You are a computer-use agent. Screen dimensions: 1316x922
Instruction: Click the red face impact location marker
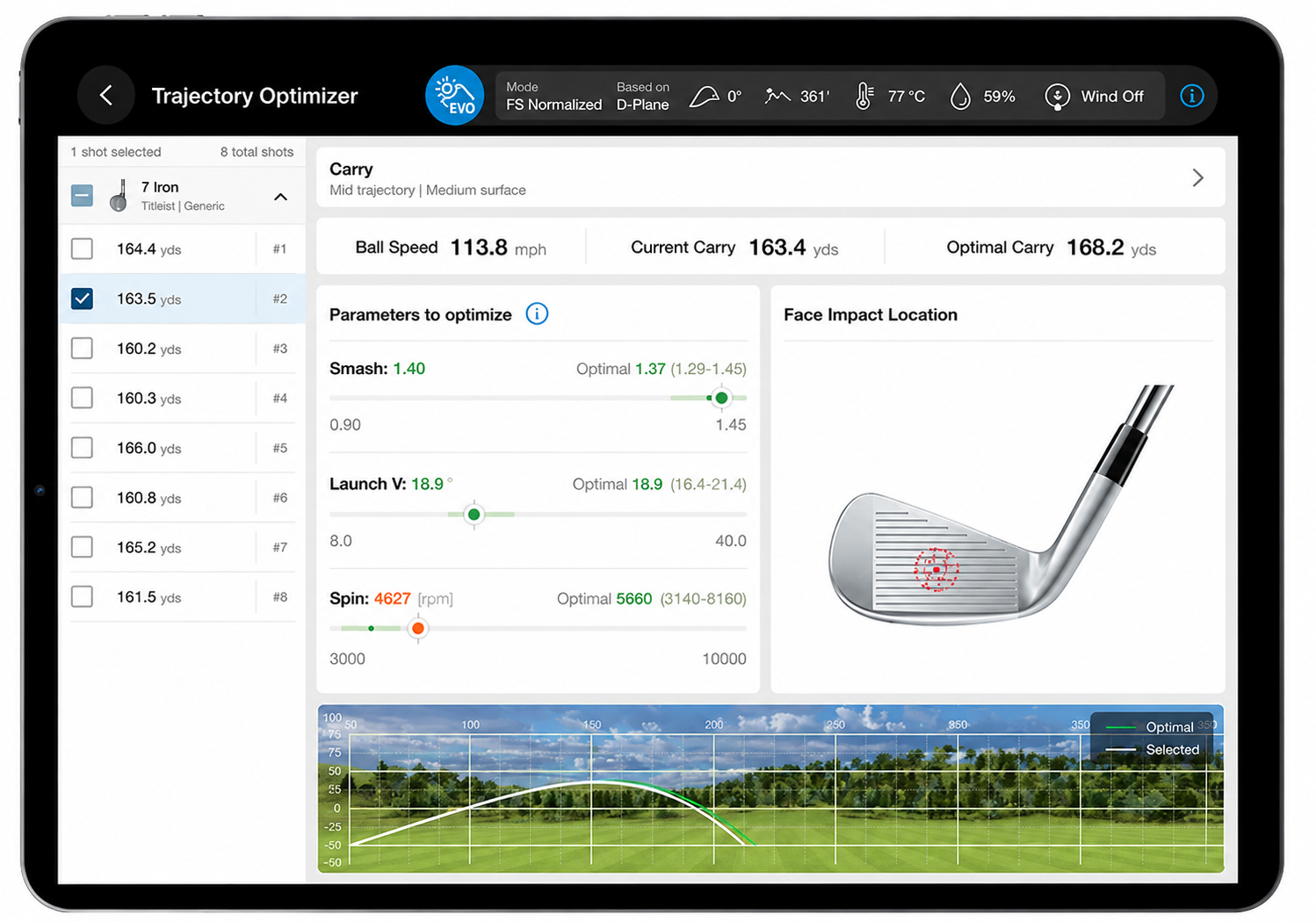click(936, 569)
